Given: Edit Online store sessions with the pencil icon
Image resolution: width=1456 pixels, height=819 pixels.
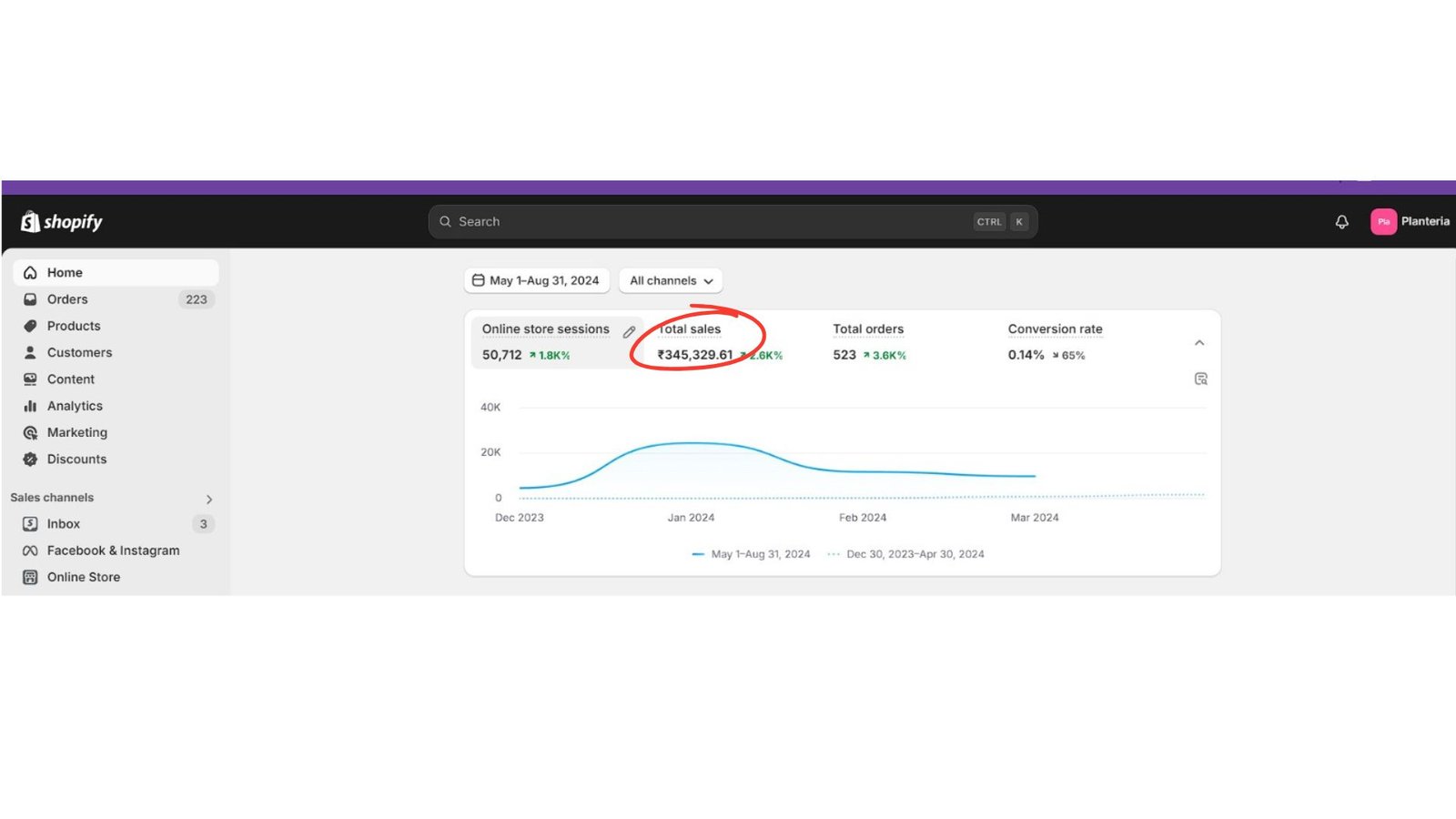Looking at the screenshot, I should pos(629,332).
